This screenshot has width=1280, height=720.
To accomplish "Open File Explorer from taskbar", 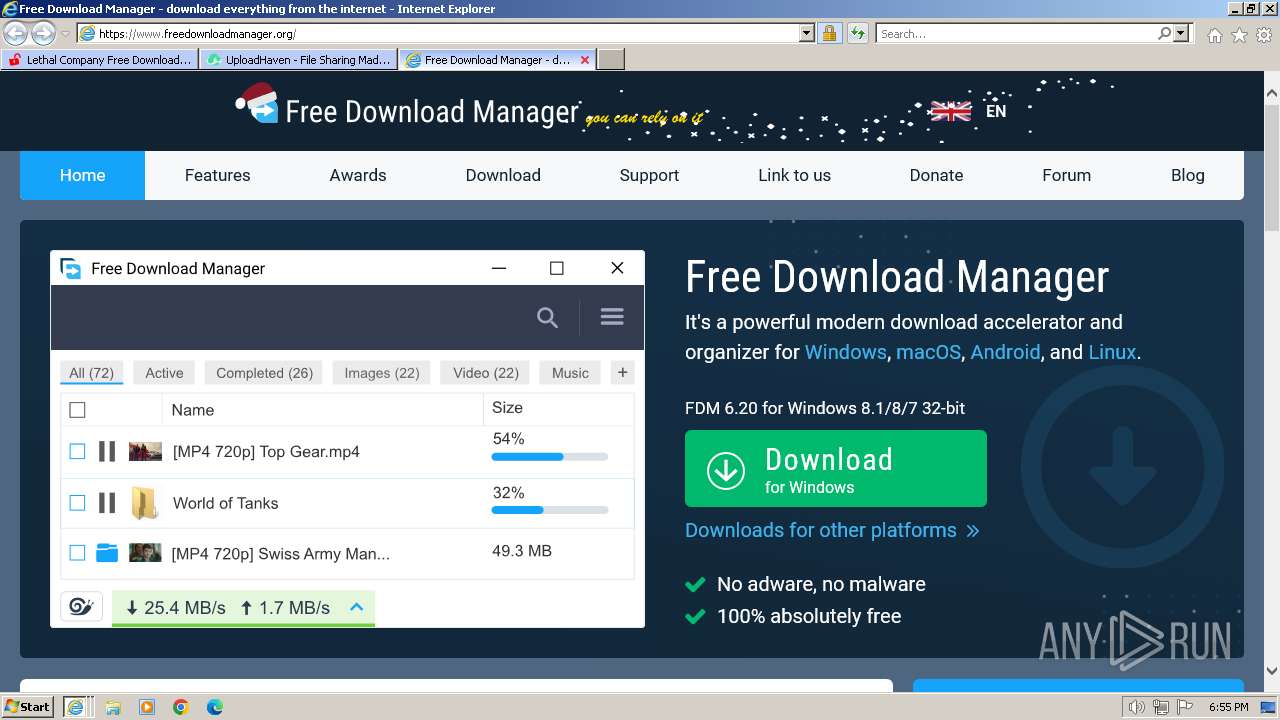I will (x=113, y=707).
